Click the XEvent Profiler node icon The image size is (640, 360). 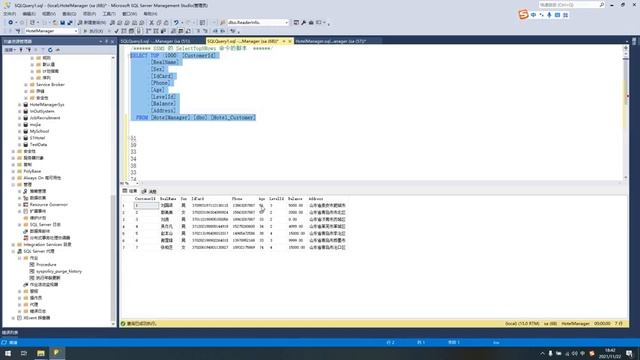[19, 318]
